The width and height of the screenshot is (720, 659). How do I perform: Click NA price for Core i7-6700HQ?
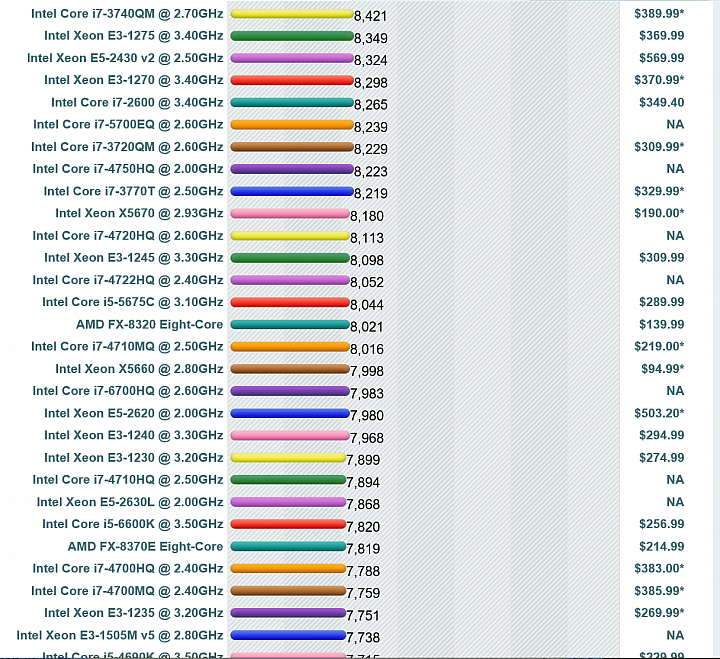675,391
